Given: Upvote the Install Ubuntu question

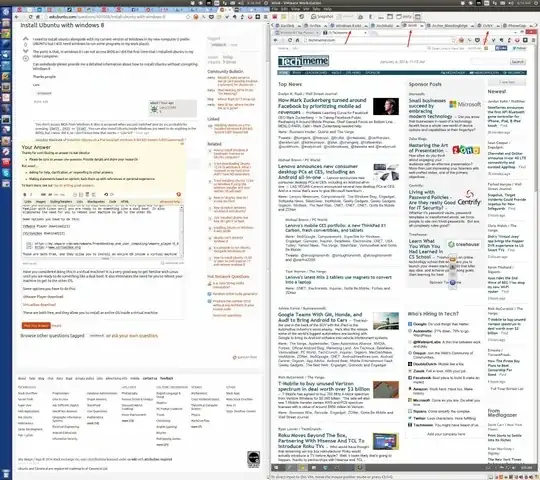Looking at the screenshot, I should tap(25, 39).
